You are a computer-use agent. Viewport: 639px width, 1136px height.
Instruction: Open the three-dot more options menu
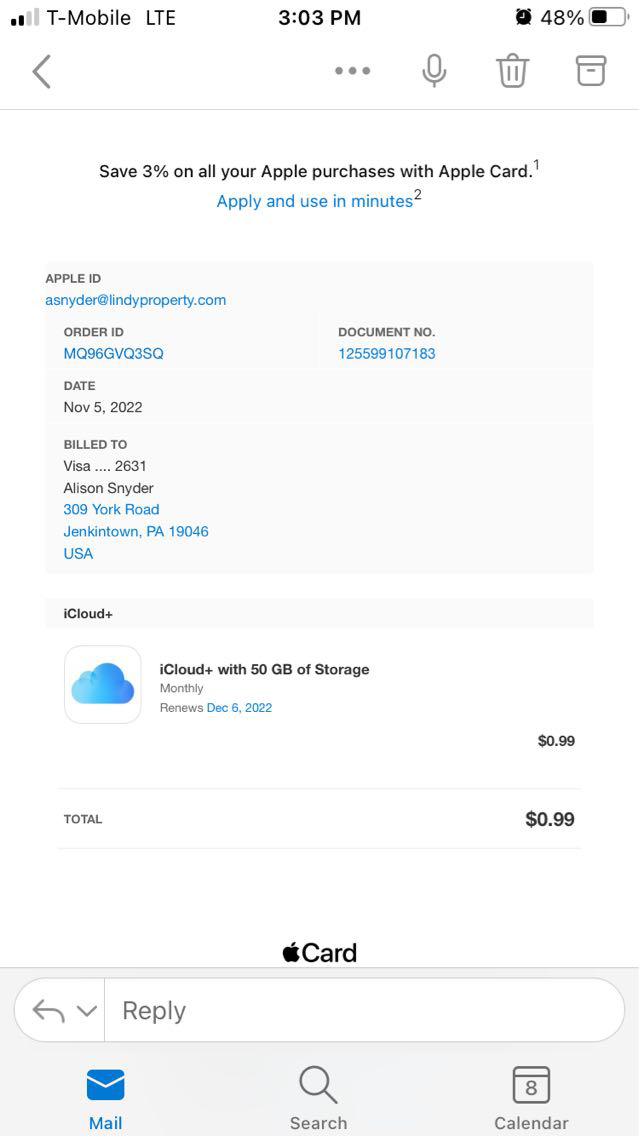(352, 71)
